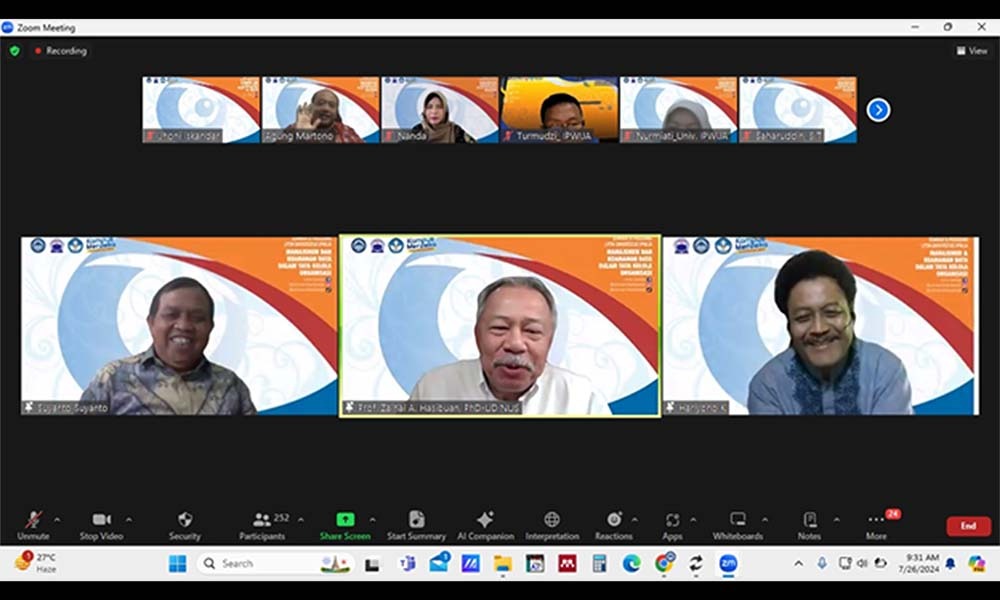
Task: Expand the video options arrow beside Stop Video
Action: pos(129,520)
